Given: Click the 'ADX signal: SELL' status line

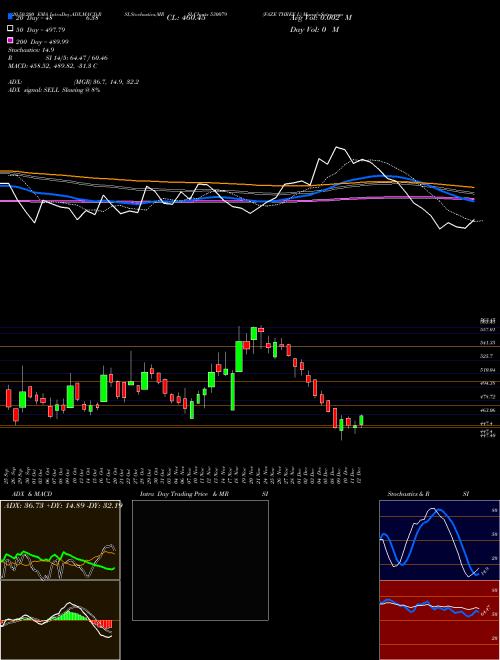Looking at the screenshot, I should [x=54, y=90].
